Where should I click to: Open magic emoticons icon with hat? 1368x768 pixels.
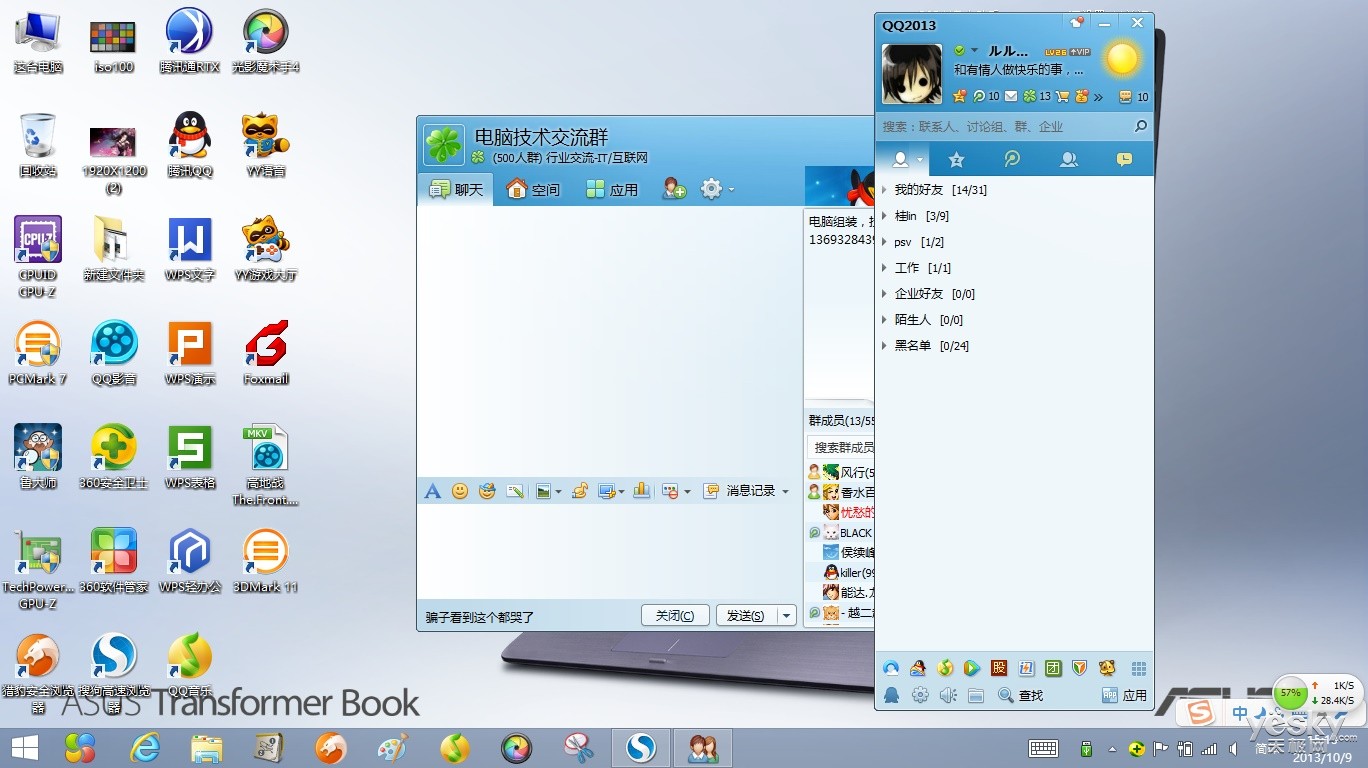pyautogui.click(x=487, y=491)
